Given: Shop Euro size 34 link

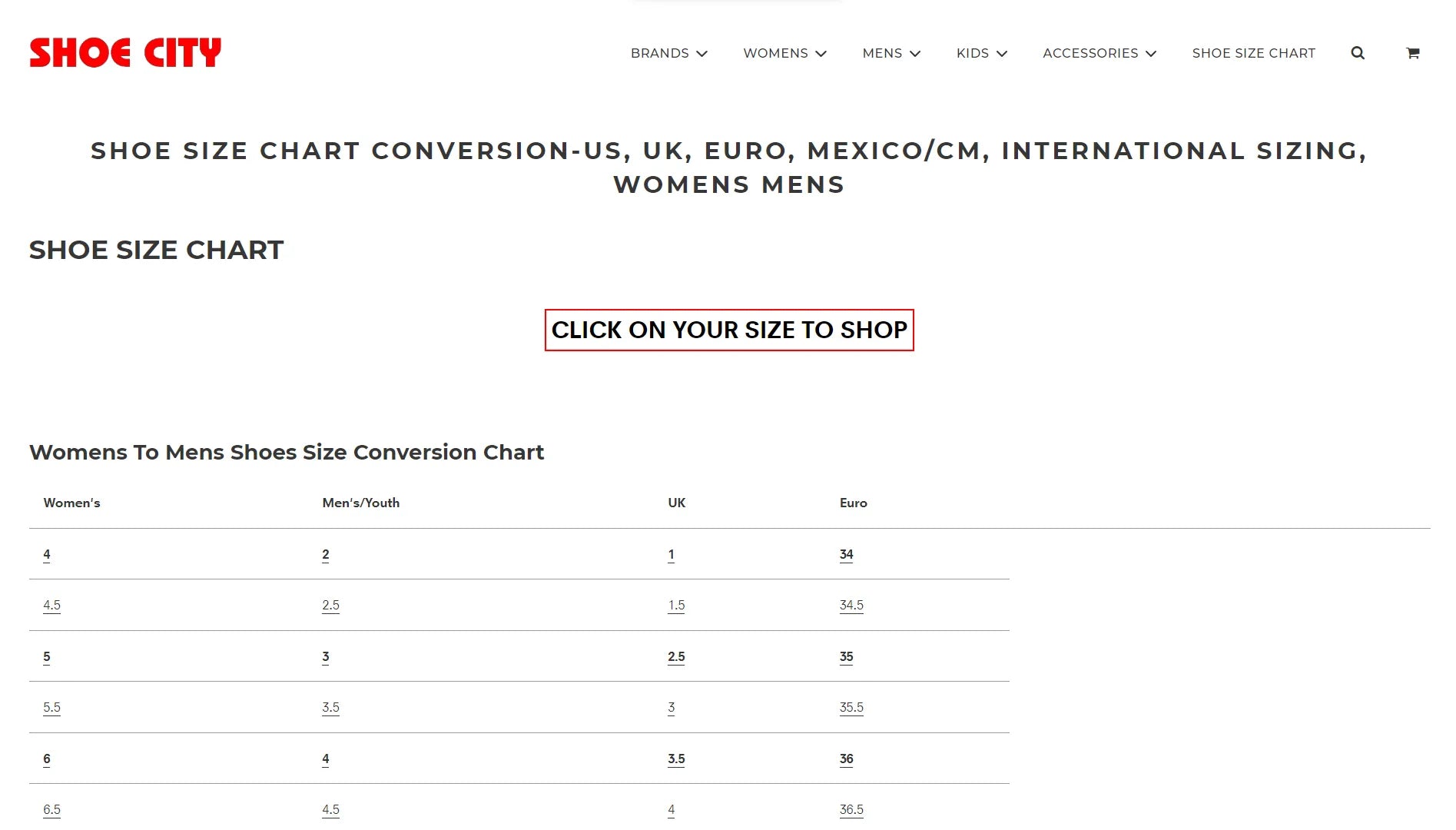Looking at the screenshot, I should 846,554.
